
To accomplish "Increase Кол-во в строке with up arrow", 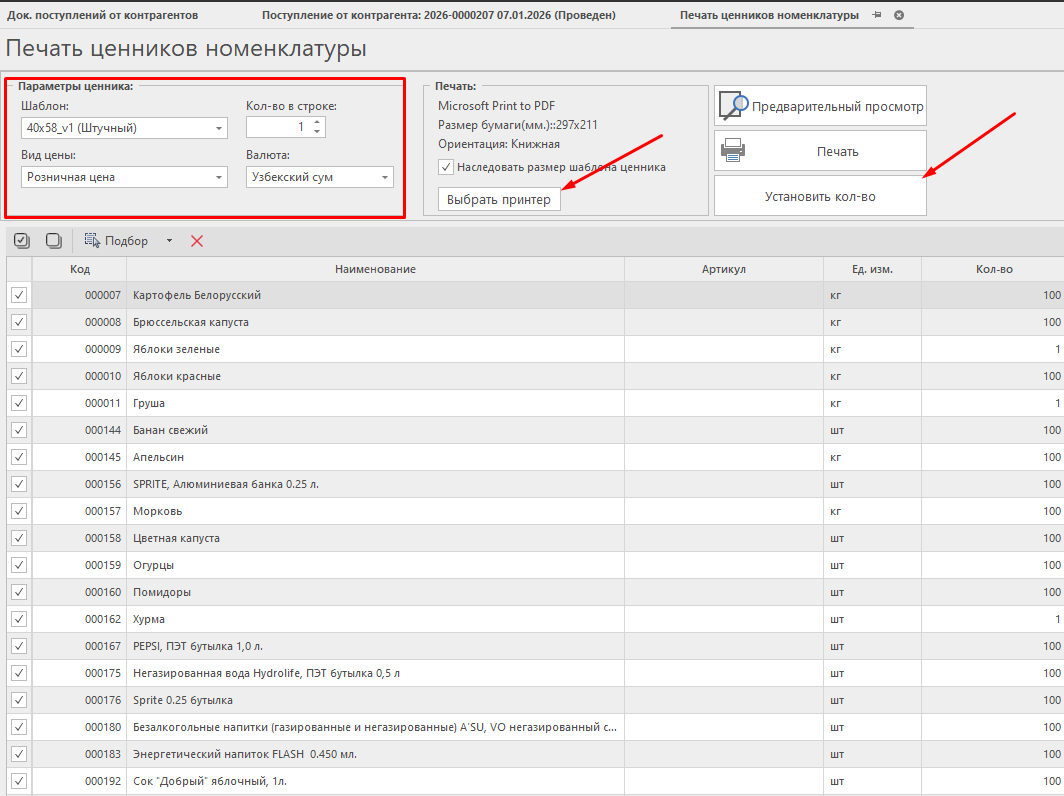I will pos(317,123).
